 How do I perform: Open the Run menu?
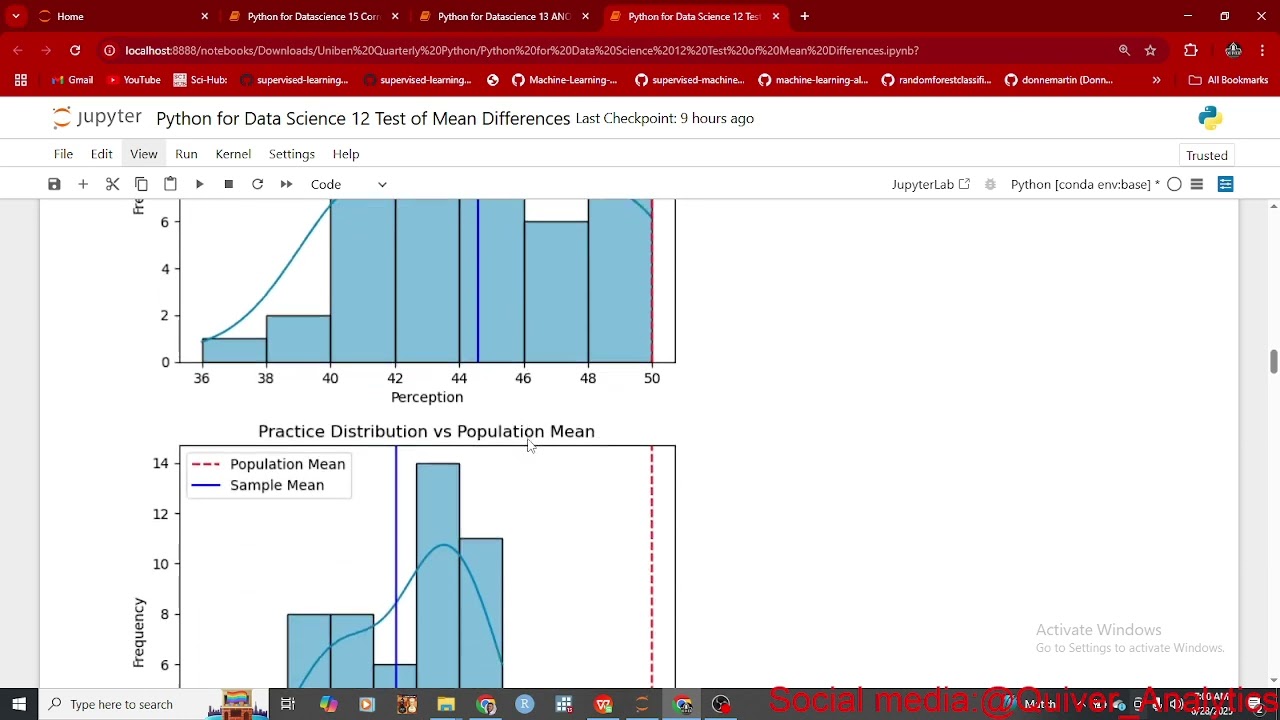tap(186, 154)
